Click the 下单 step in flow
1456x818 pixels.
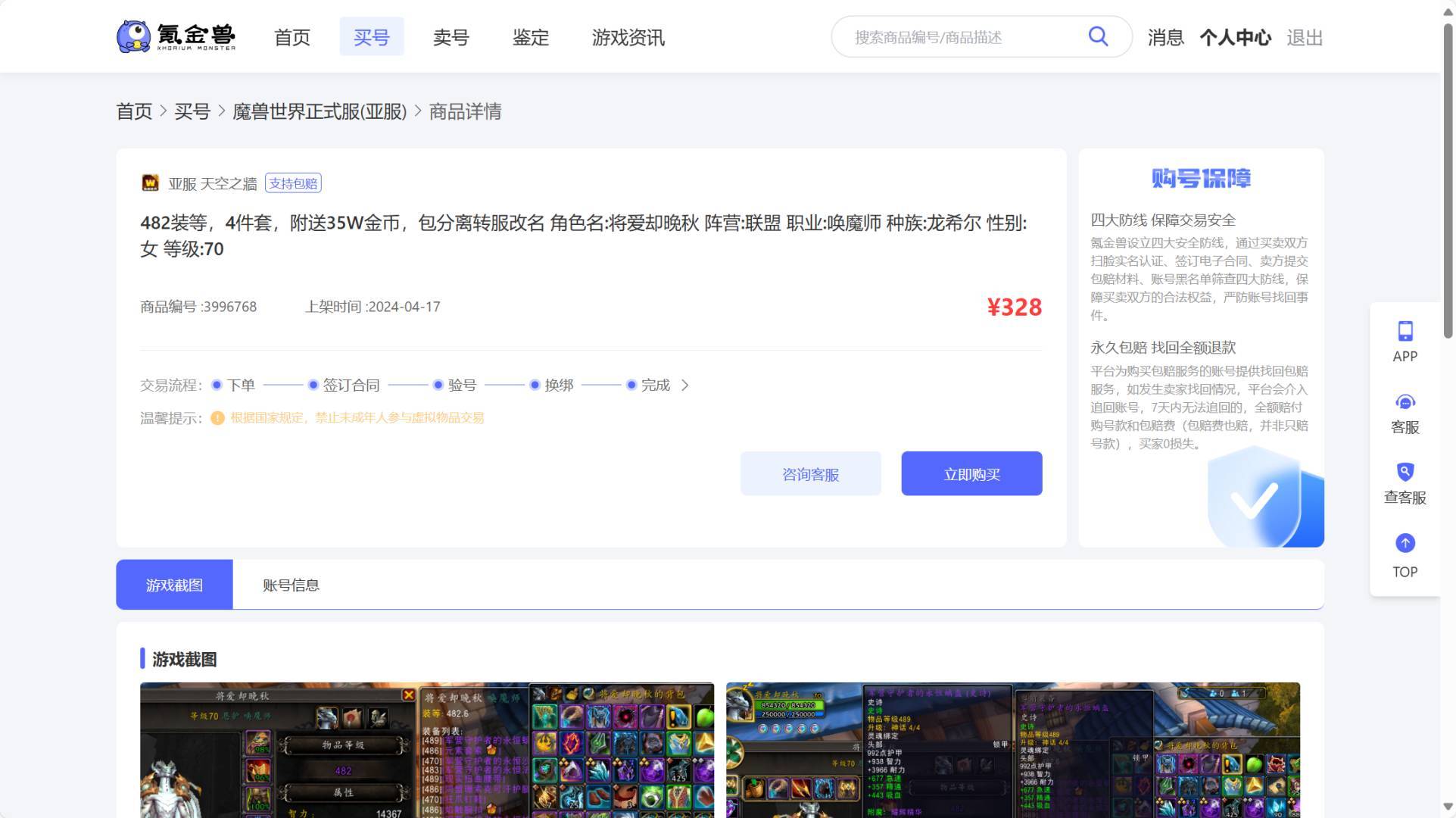234,386
